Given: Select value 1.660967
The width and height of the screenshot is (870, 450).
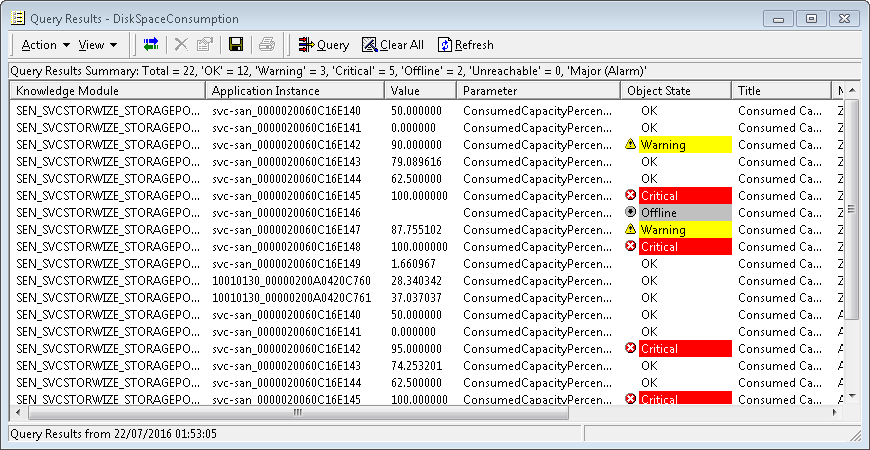Looking at the screenshot, I should coord(413,264).
